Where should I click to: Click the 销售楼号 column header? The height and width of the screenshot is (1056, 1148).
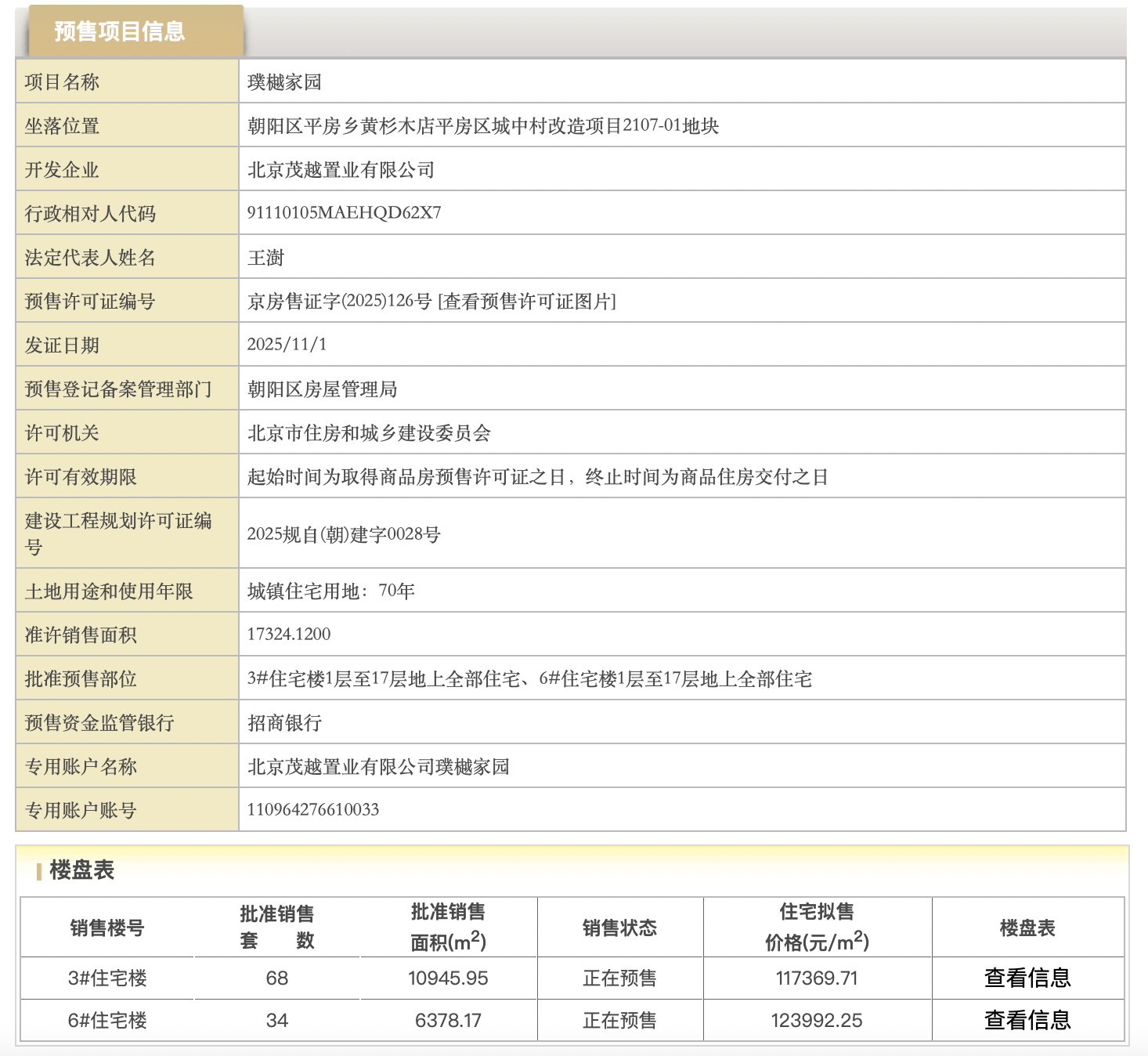pos(107,928)
